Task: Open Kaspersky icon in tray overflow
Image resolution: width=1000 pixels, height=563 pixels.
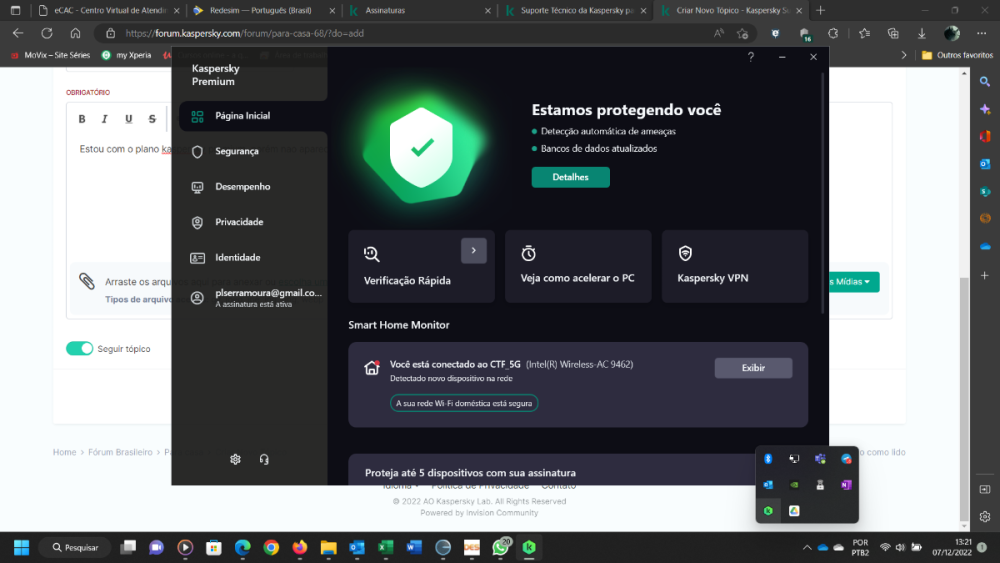Action: pos(768,511)
